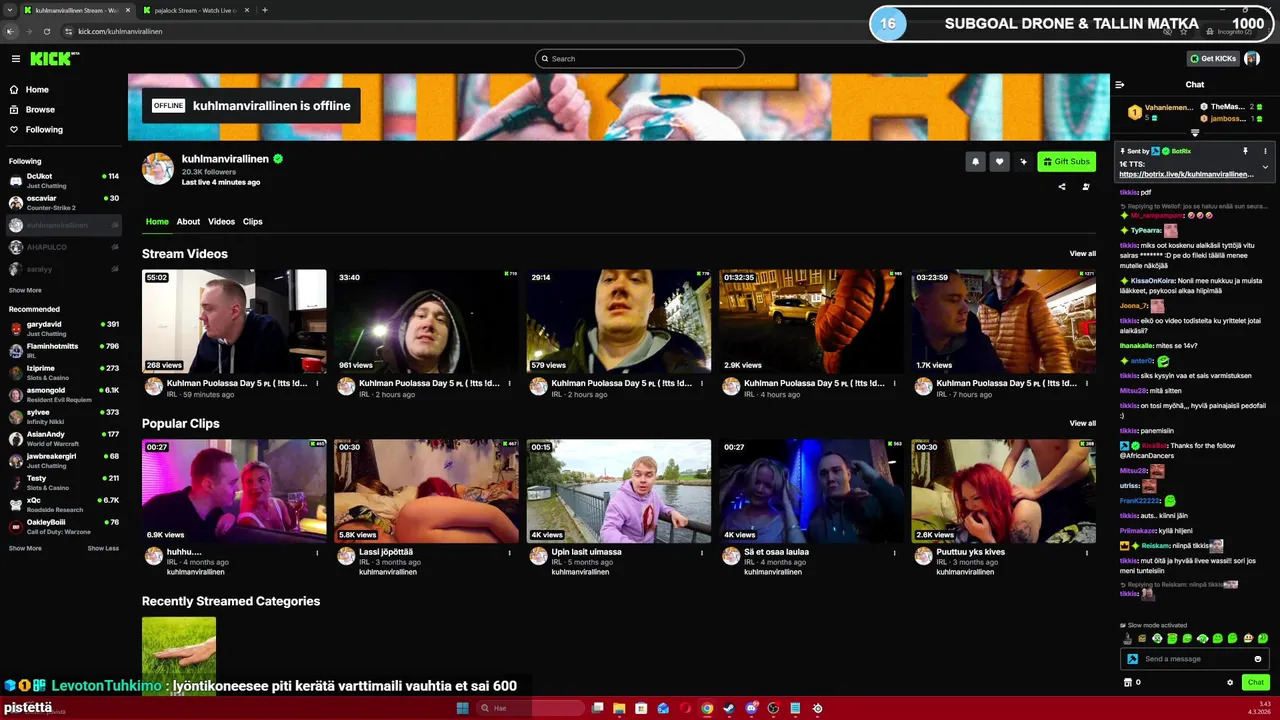Switch to the About tab
This screenshot has width=1280, height=720.
click(x=188, y=222)
